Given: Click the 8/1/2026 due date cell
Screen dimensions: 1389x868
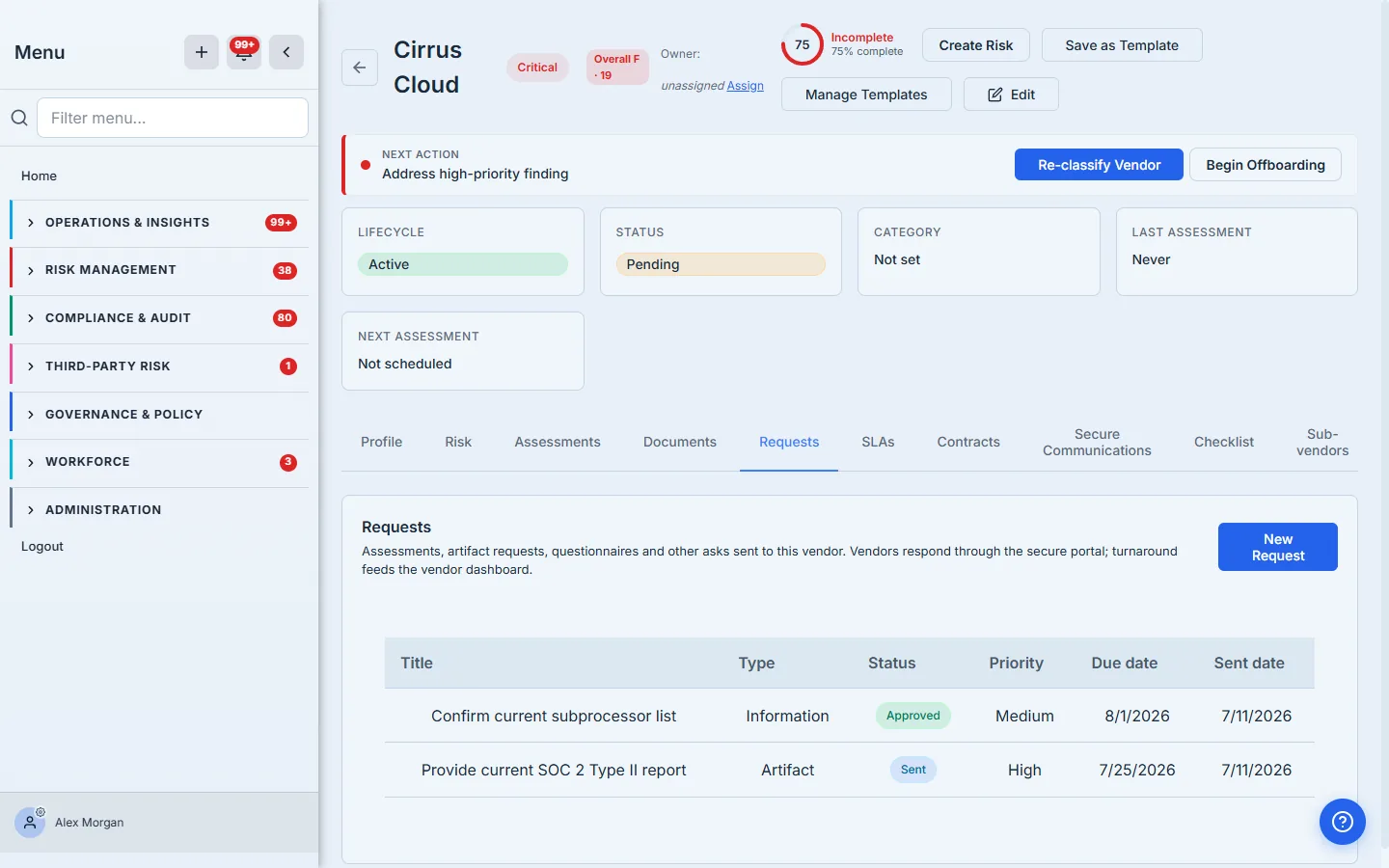Looking at the screenshot, I should [1137, 716].
